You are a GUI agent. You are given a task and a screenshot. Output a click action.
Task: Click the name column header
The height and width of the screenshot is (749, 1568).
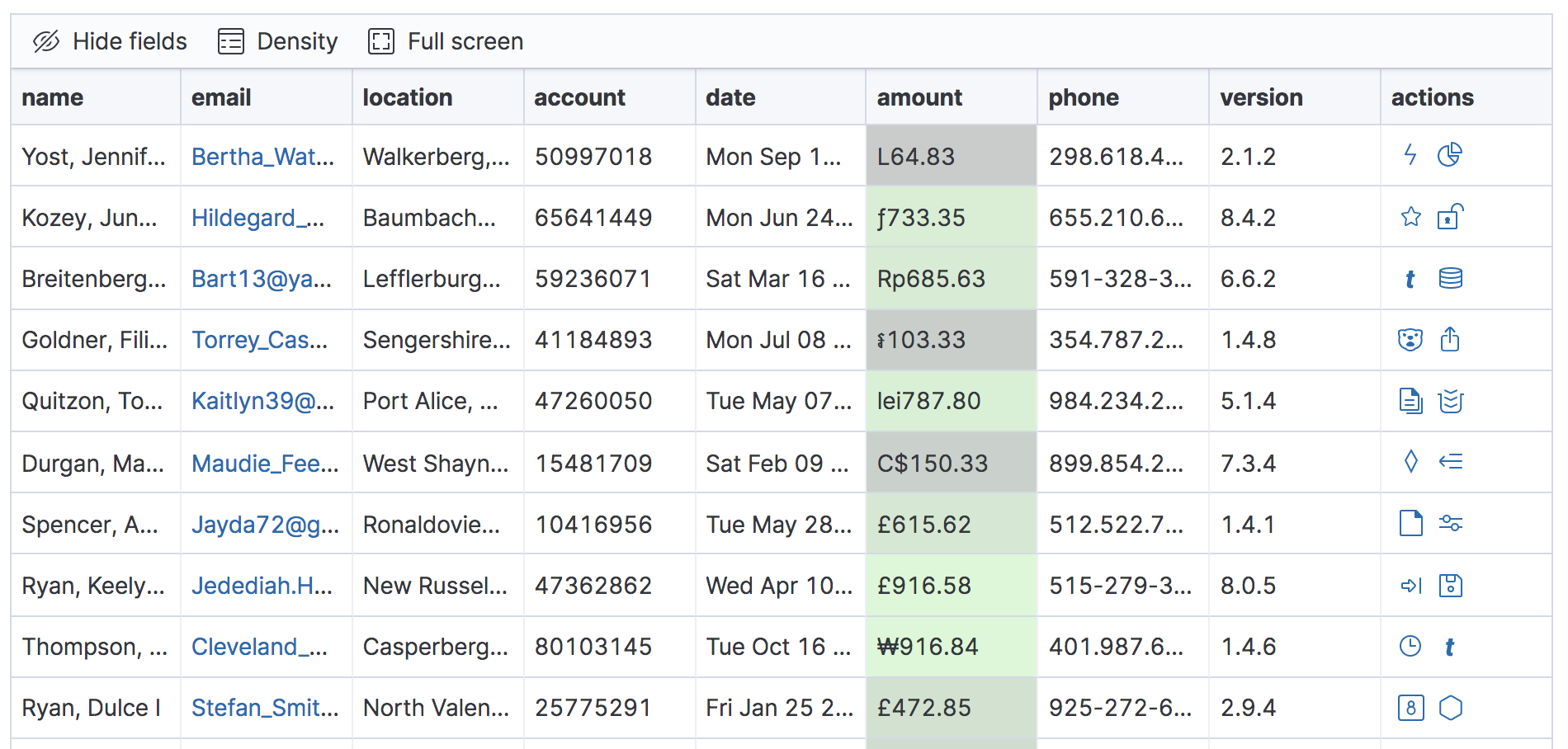click(96, 97)
